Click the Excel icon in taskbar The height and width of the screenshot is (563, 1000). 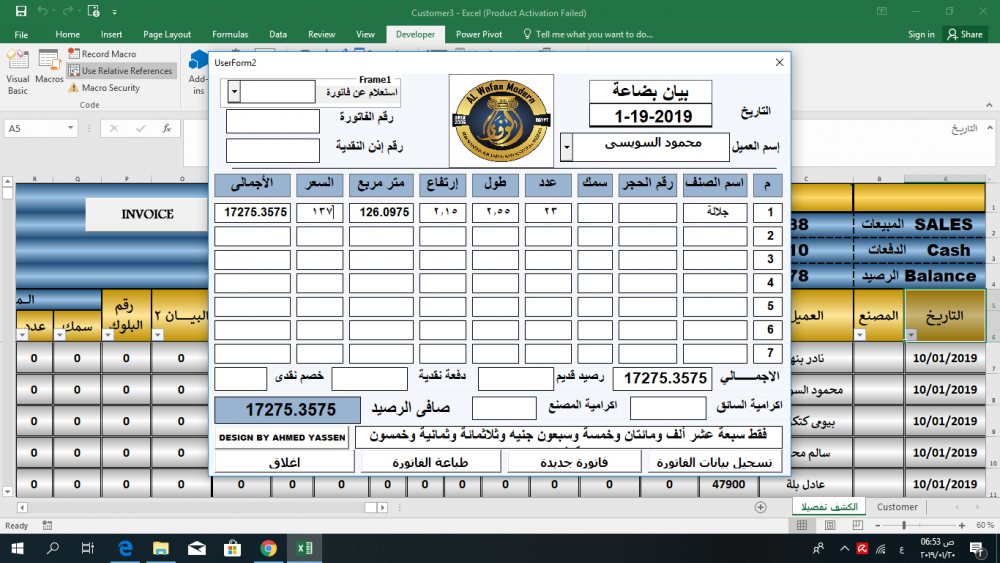304,548
